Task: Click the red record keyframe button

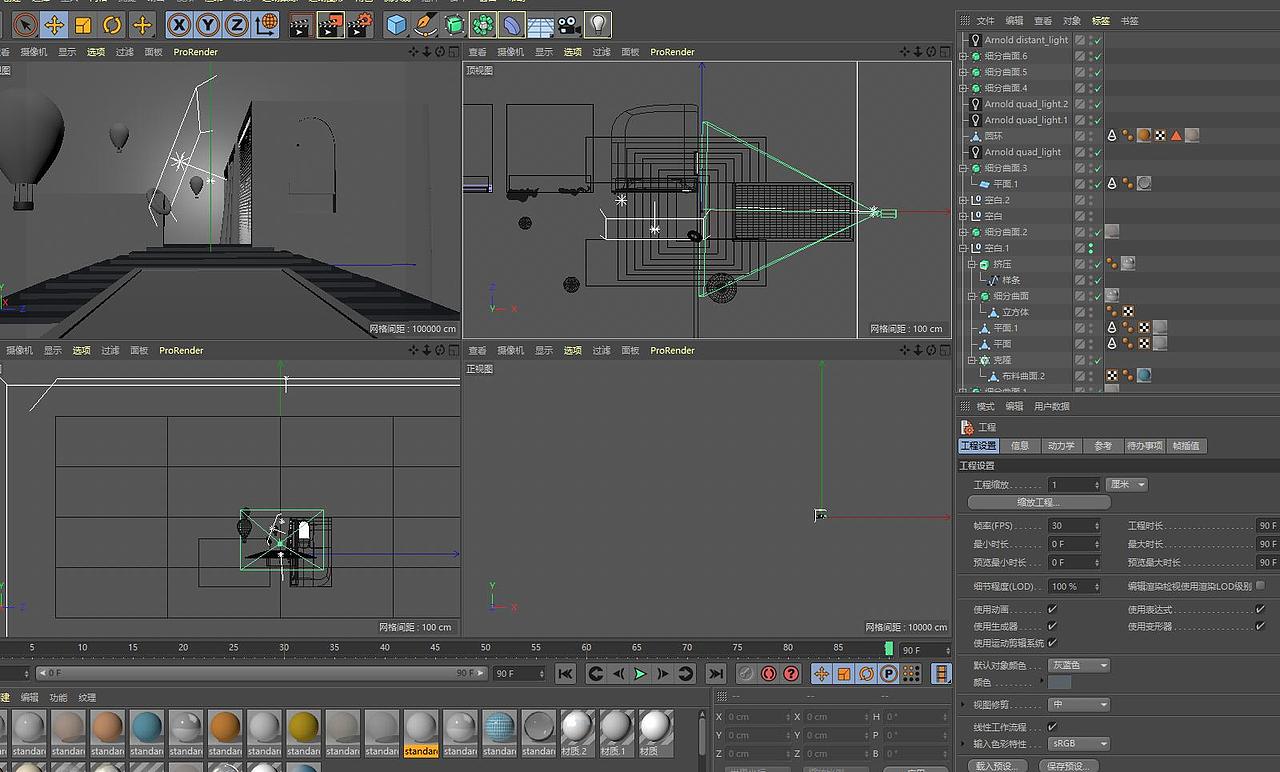Action: coord(768,674)
